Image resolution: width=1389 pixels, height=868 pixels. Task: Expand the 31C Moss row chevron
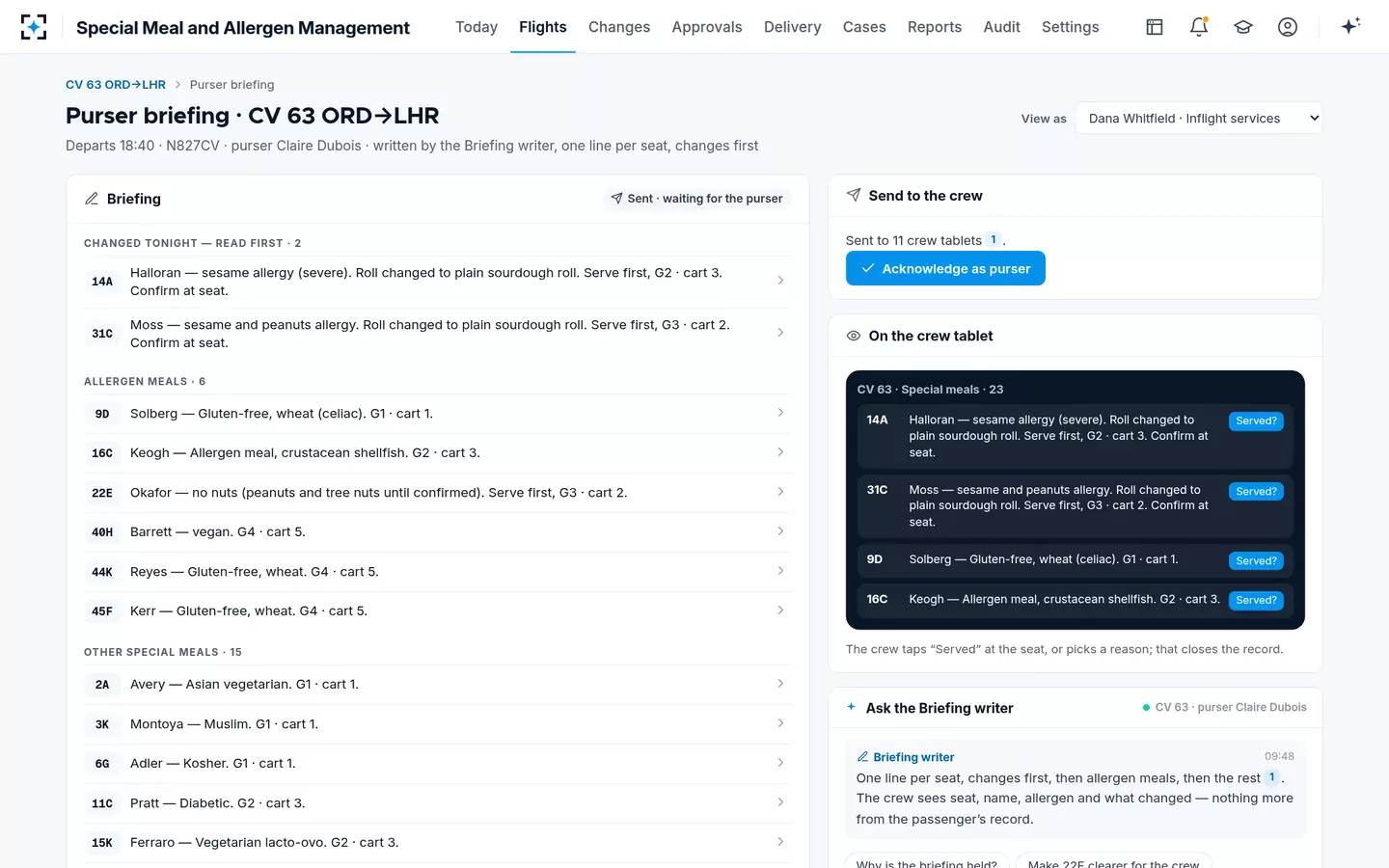[780, 333]
